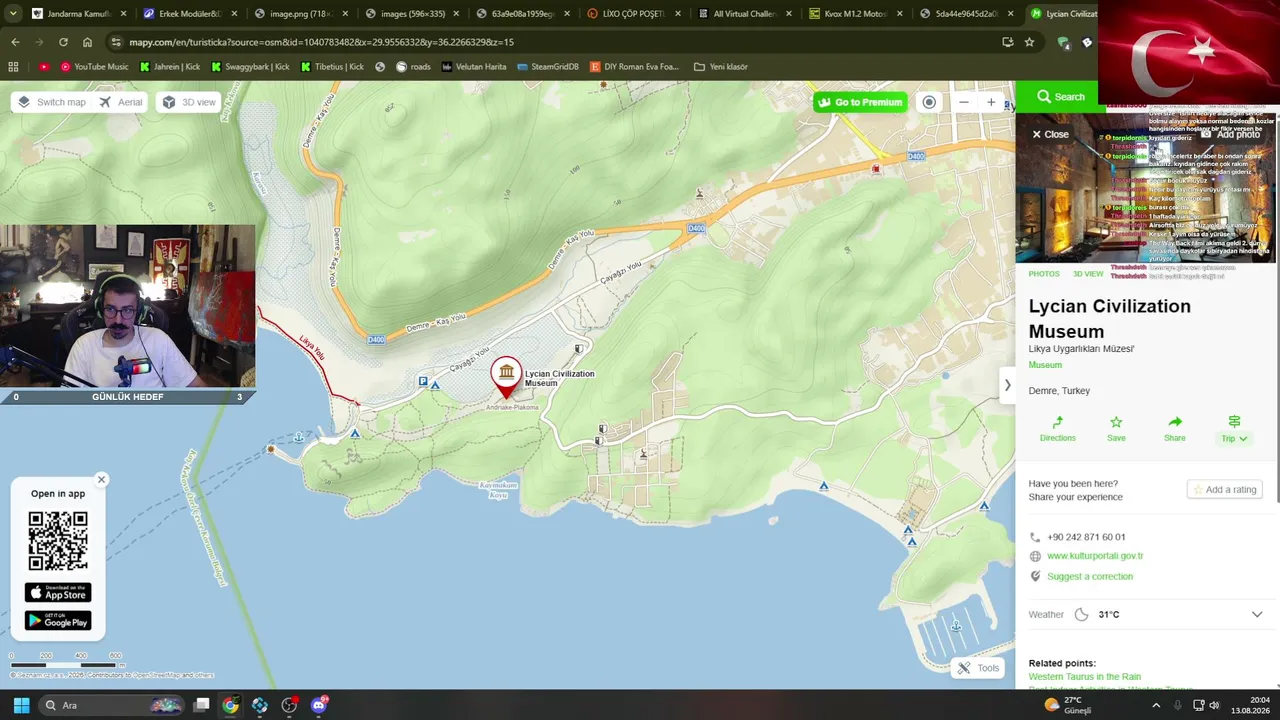
Task: Reload the current page
Action: click(x=63, y=42)
